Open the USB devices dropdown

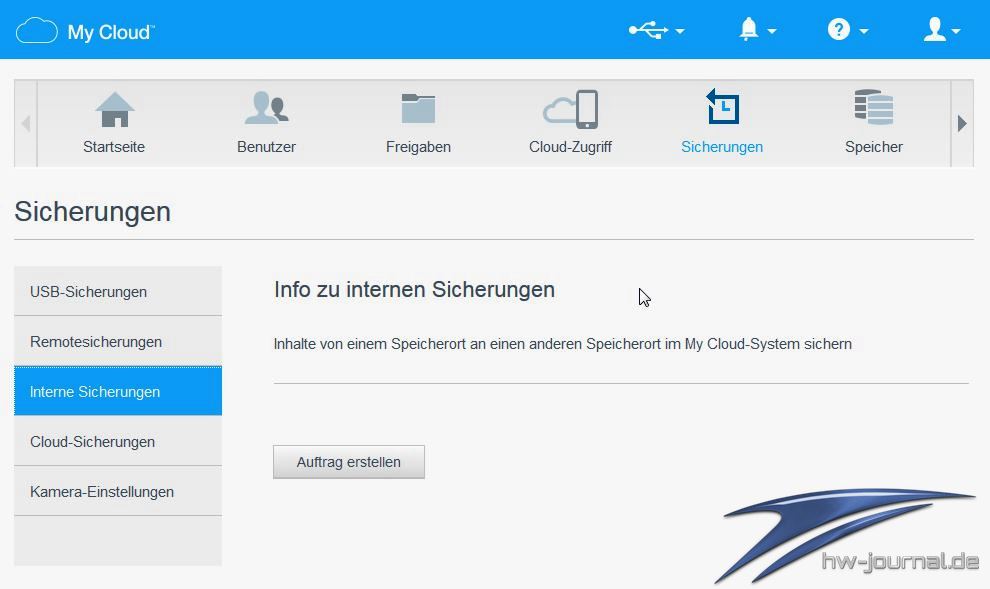pyautogui.click(x=655, y=31)
